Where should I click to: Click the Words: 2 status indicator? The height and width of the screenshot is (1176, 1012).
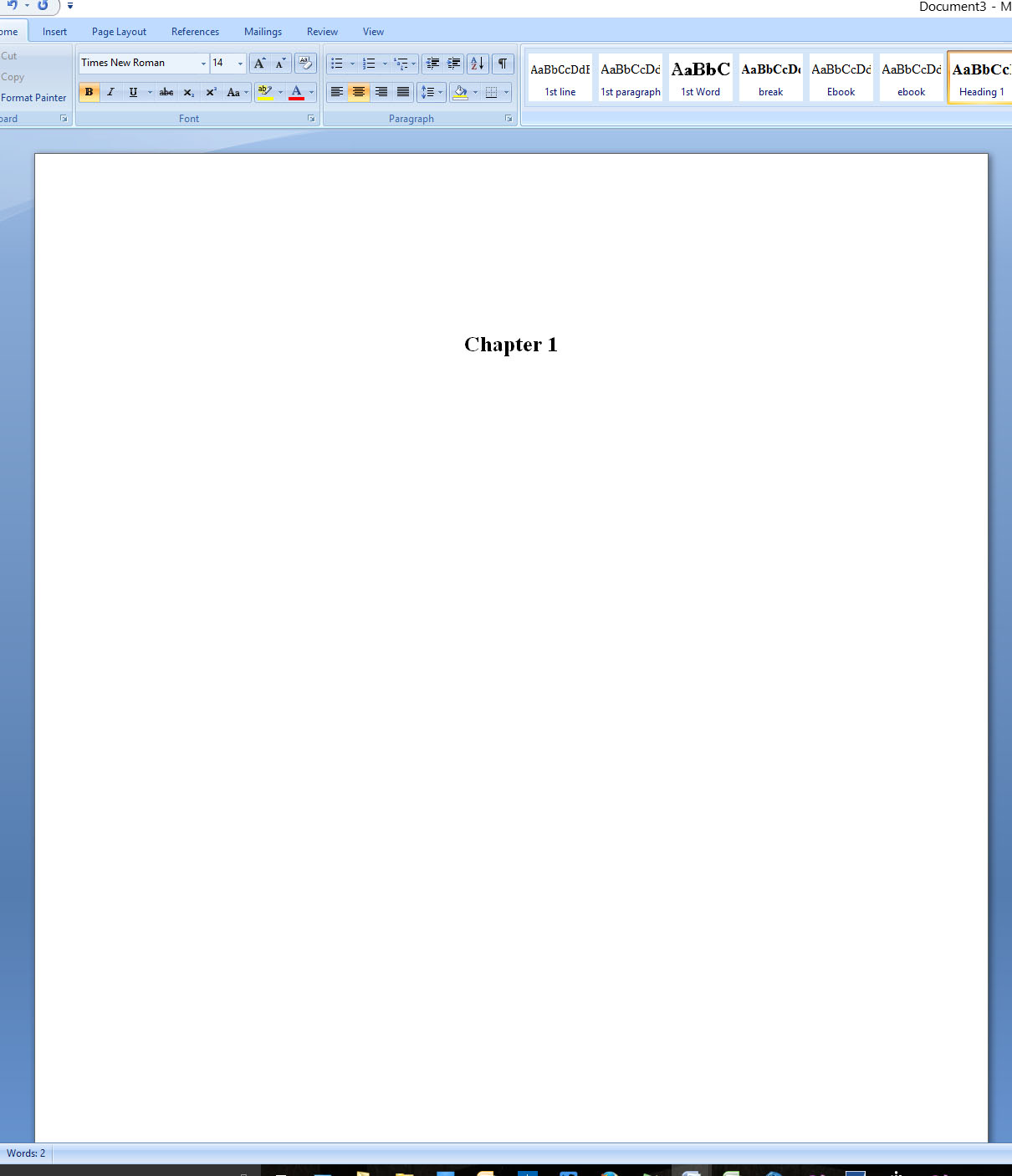pyautogui.click(x=26, y=1153)
